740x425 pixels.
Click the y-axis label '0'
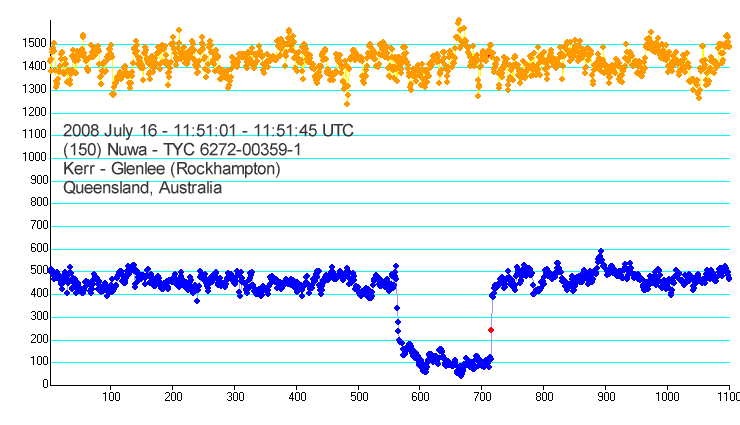pos(45,384)
